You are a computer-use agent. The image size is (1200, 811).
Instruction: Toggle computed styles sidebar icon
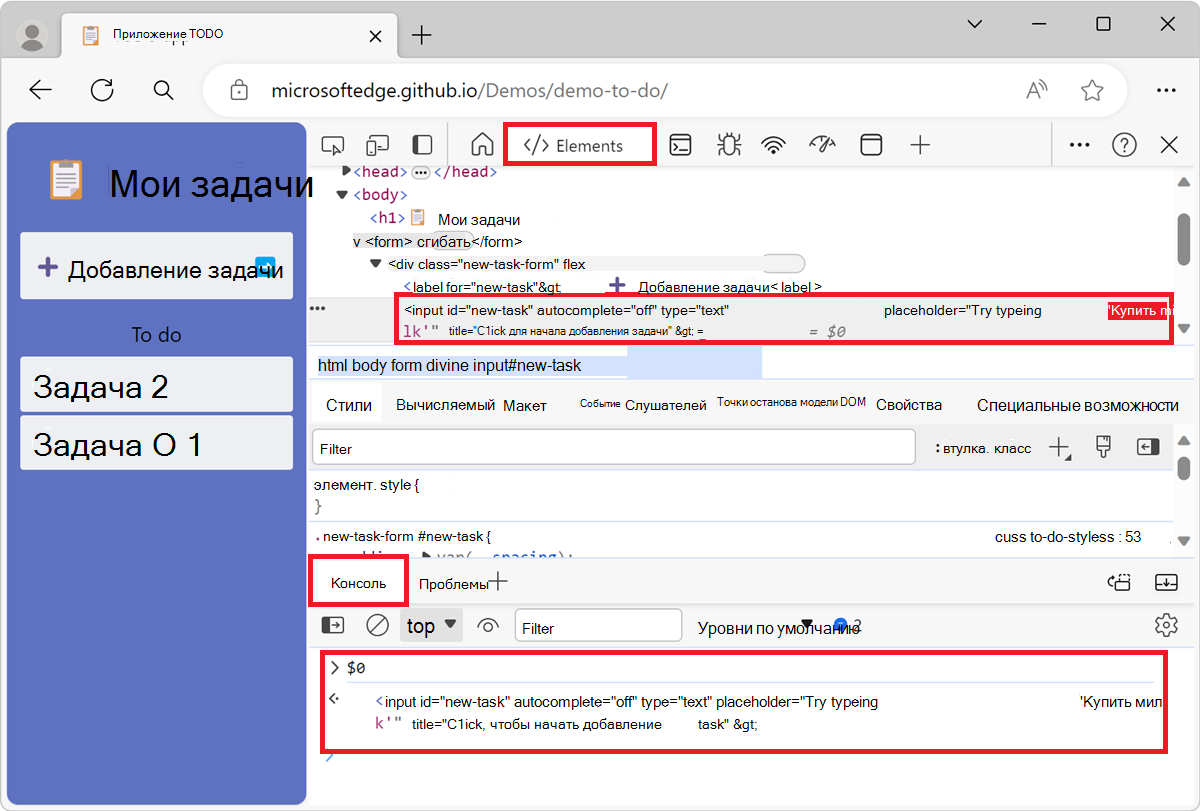point(1148,447)
